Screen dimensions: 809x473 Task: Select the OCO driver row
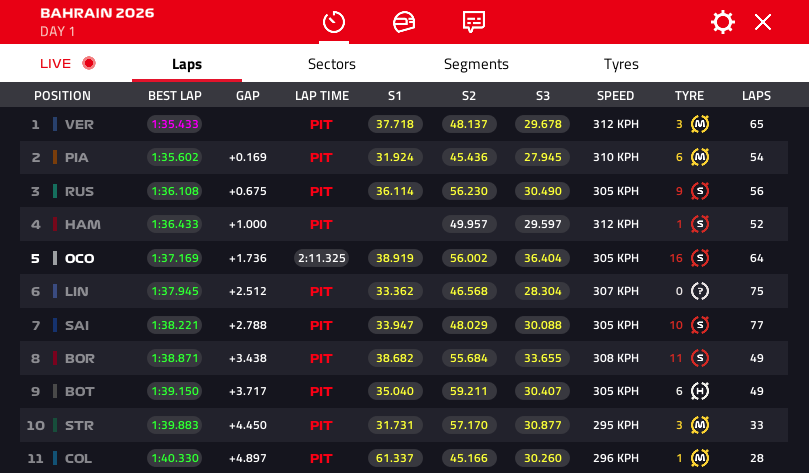(79, 258)
